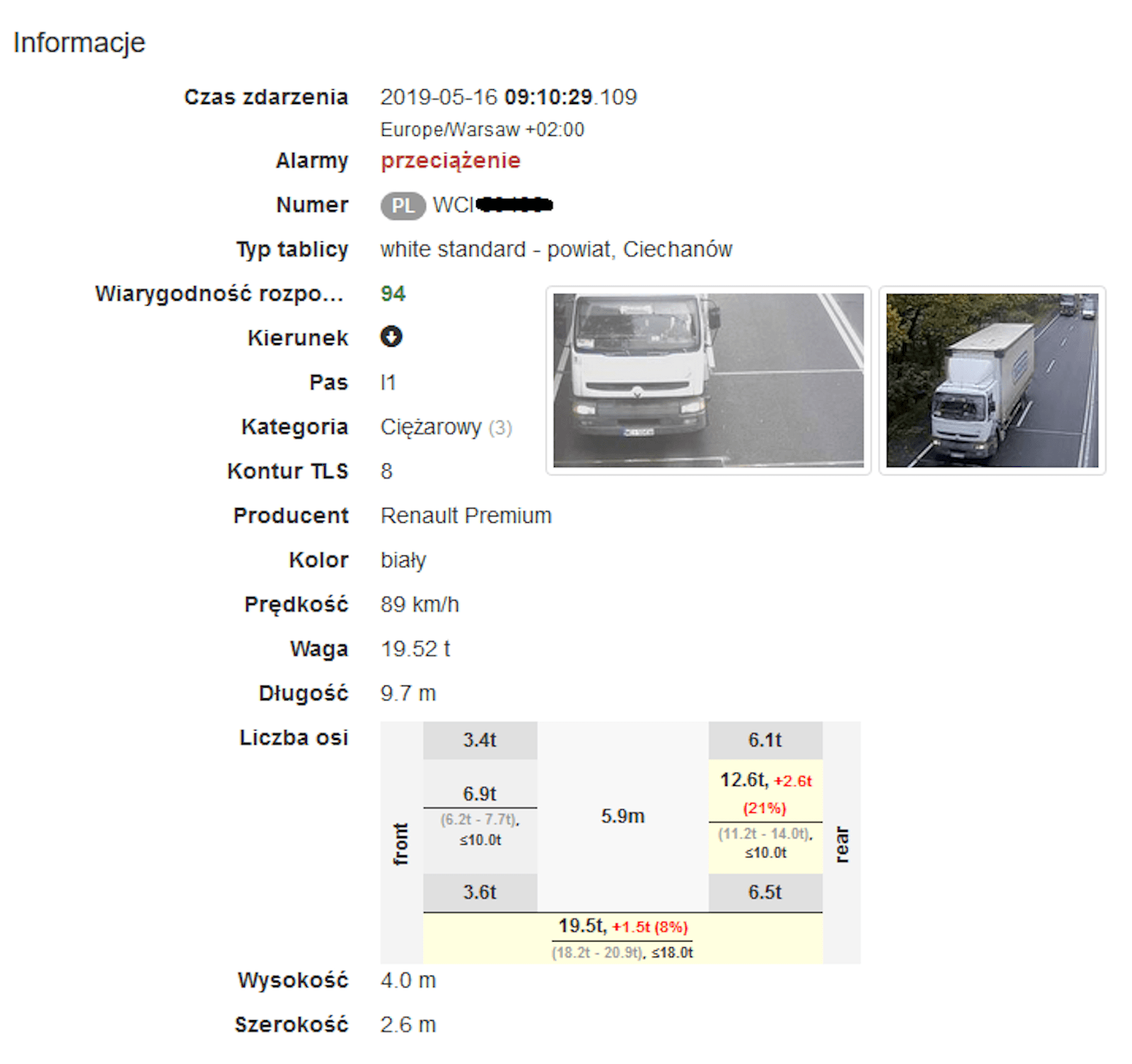Screen dimensions: 1132x1064
Task: Click the event timestamp 09:10:29
Action: 548,97
